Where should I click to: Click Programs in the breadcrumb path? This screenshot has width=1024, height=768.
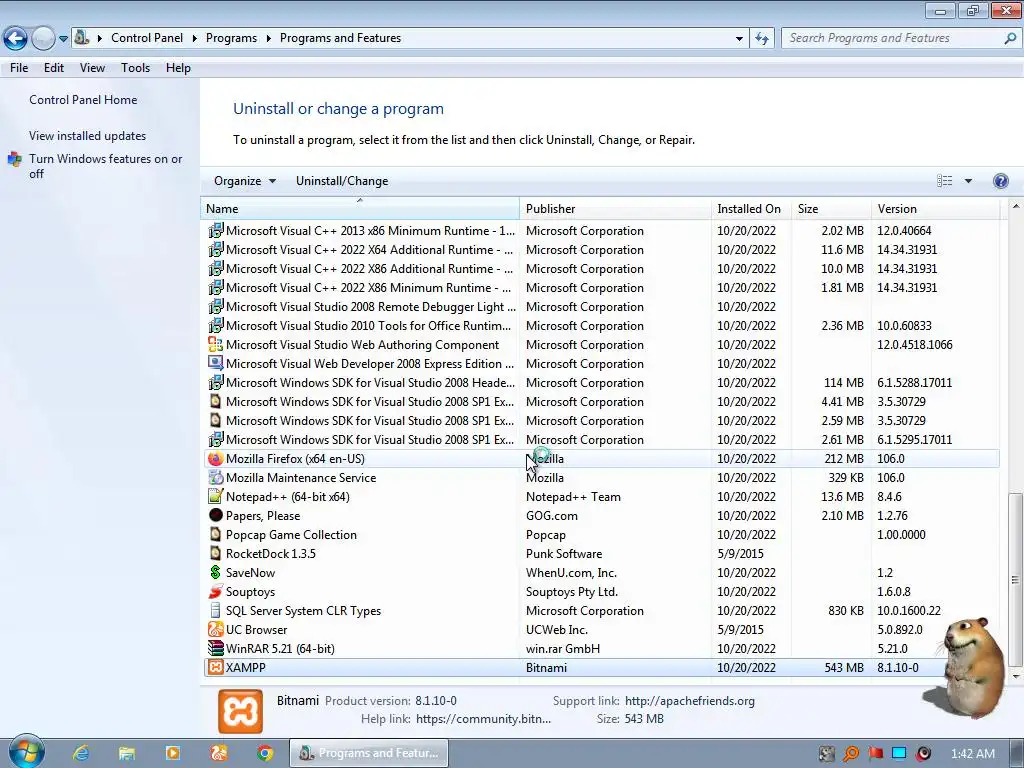pos(231,38)
